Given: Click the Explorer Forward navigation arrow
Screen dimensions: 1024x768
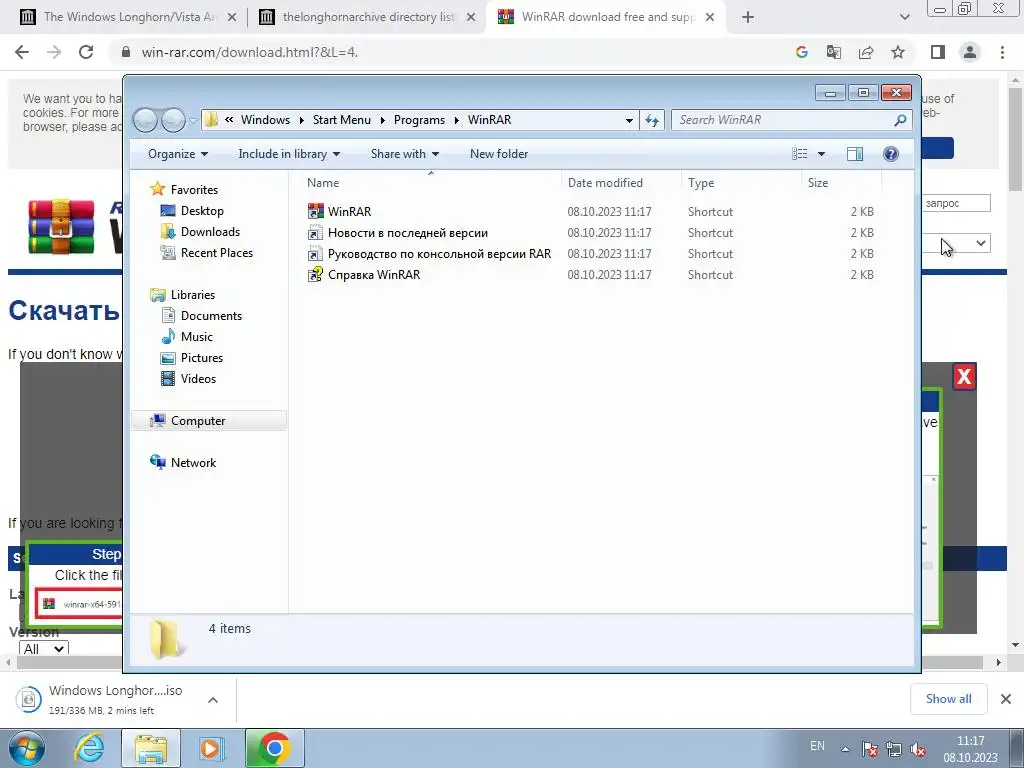Looking at the screenshot, I should (174, 120).
